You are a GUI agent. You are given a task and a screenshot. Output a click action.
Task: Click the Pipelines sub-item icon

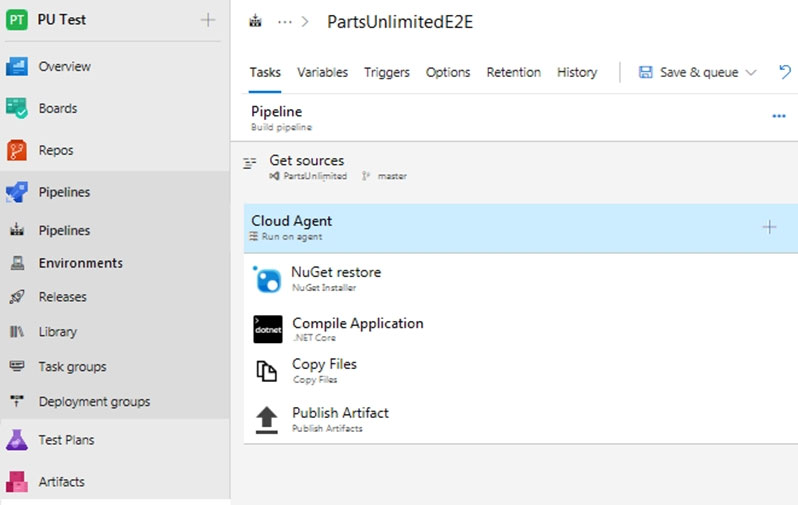pyautogui.click(x=17, y=230)
